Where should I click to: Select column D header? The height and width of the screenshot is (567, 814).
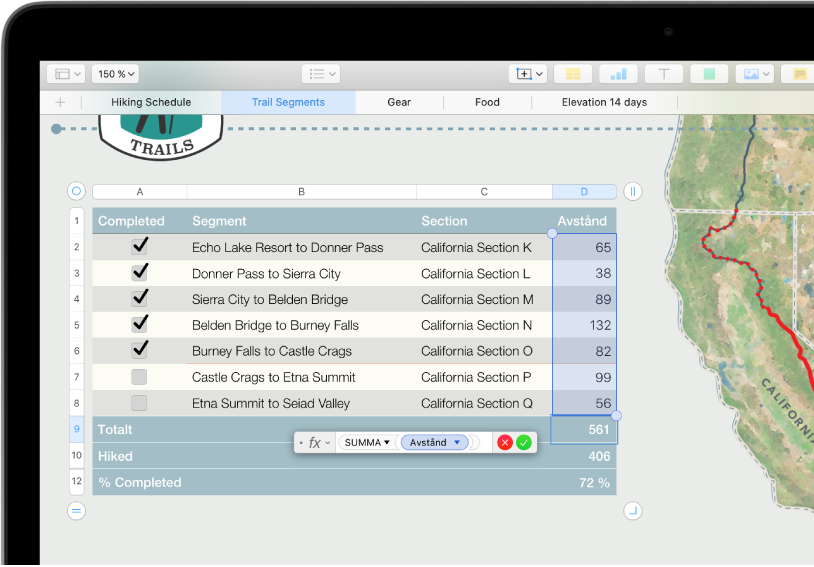click(584, 192)
